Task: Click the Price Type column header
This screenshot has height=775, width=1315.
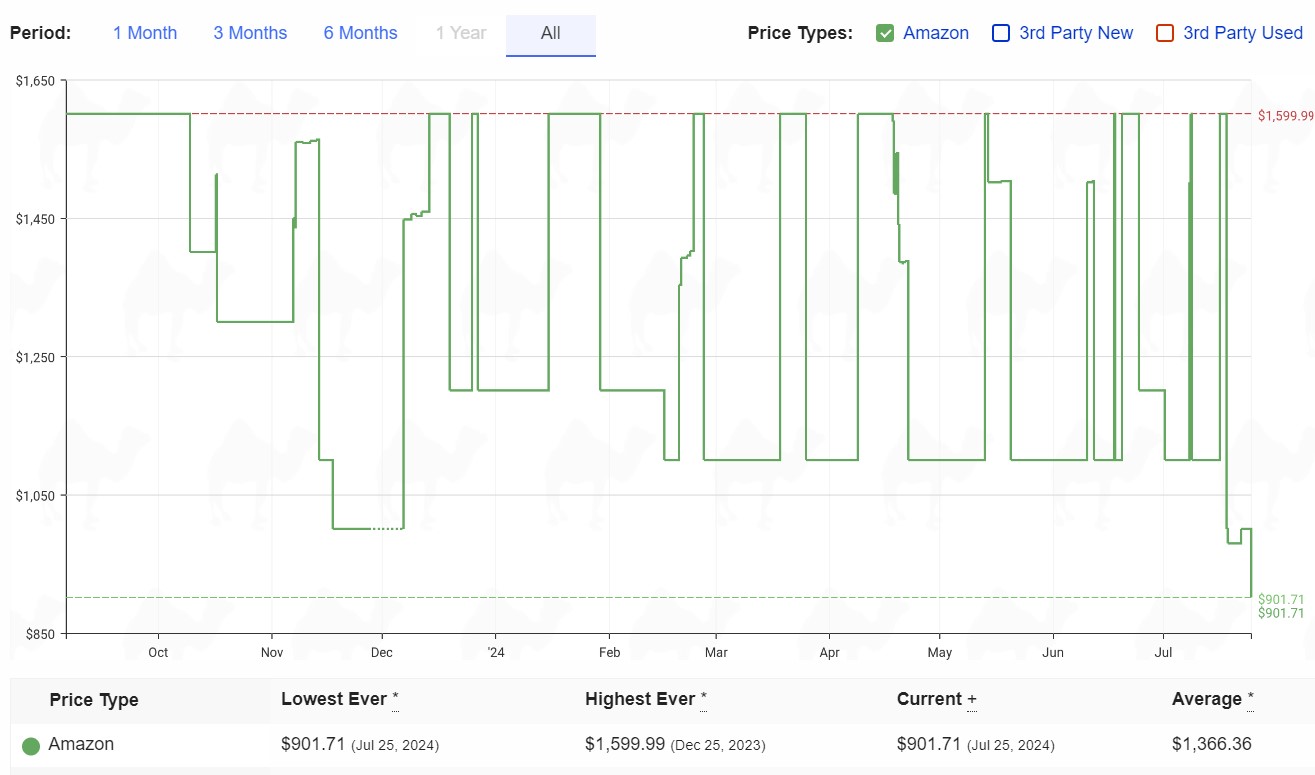Action: click(94, 700)
